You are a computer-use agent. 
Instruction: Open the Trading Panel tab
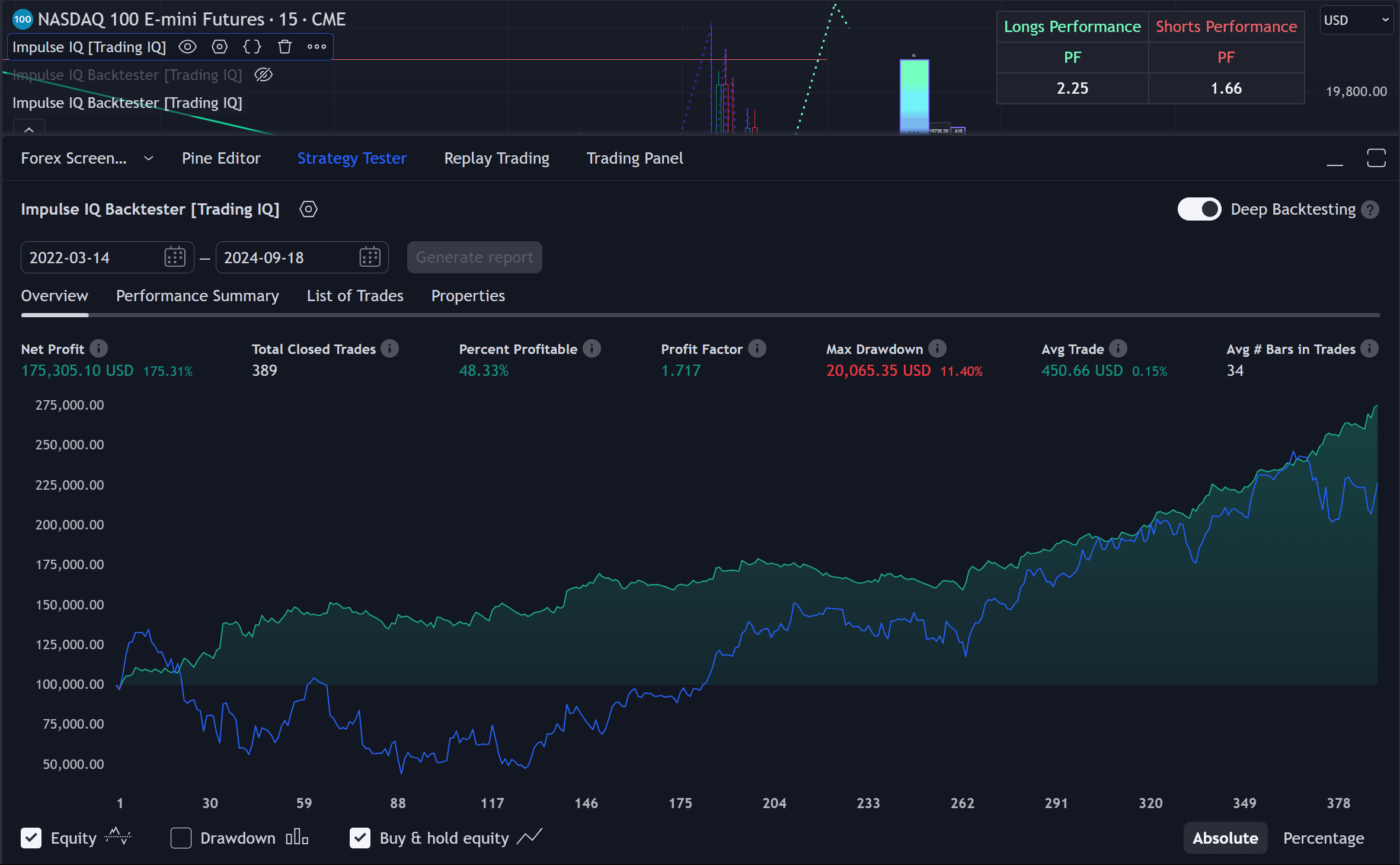point(635,158)
